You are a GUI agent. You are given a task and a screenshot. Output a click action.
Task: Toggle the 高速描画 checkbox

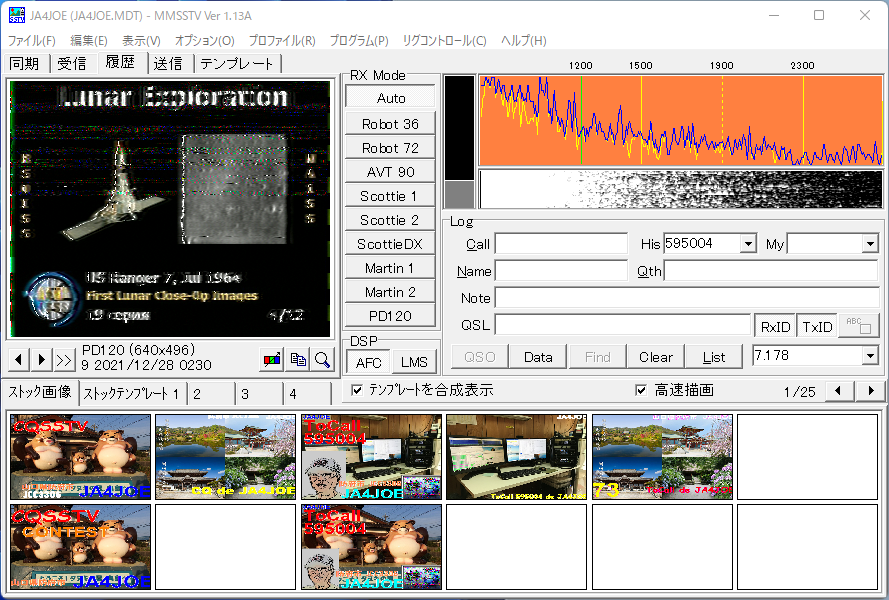[x=642, y=390]
